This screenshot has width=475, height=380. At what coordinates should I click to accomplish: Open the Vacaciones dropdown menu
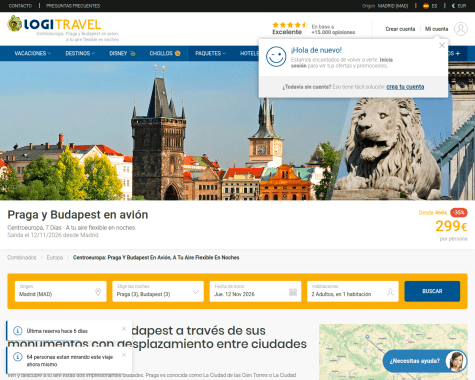[x=33, y=53]
